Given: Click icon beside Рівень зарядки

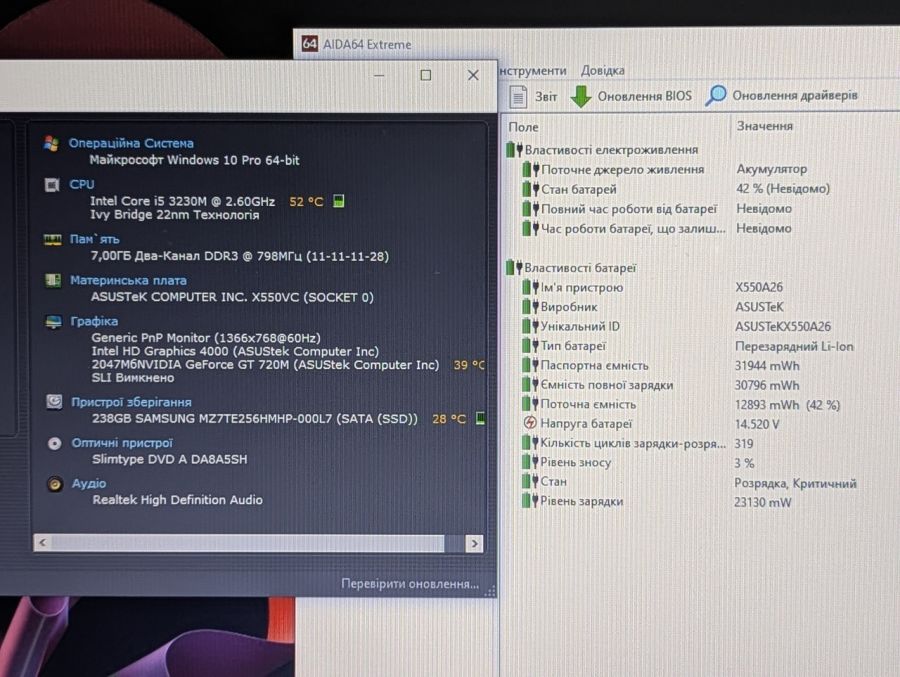Looking at the screenshot, I should point(531,501).
